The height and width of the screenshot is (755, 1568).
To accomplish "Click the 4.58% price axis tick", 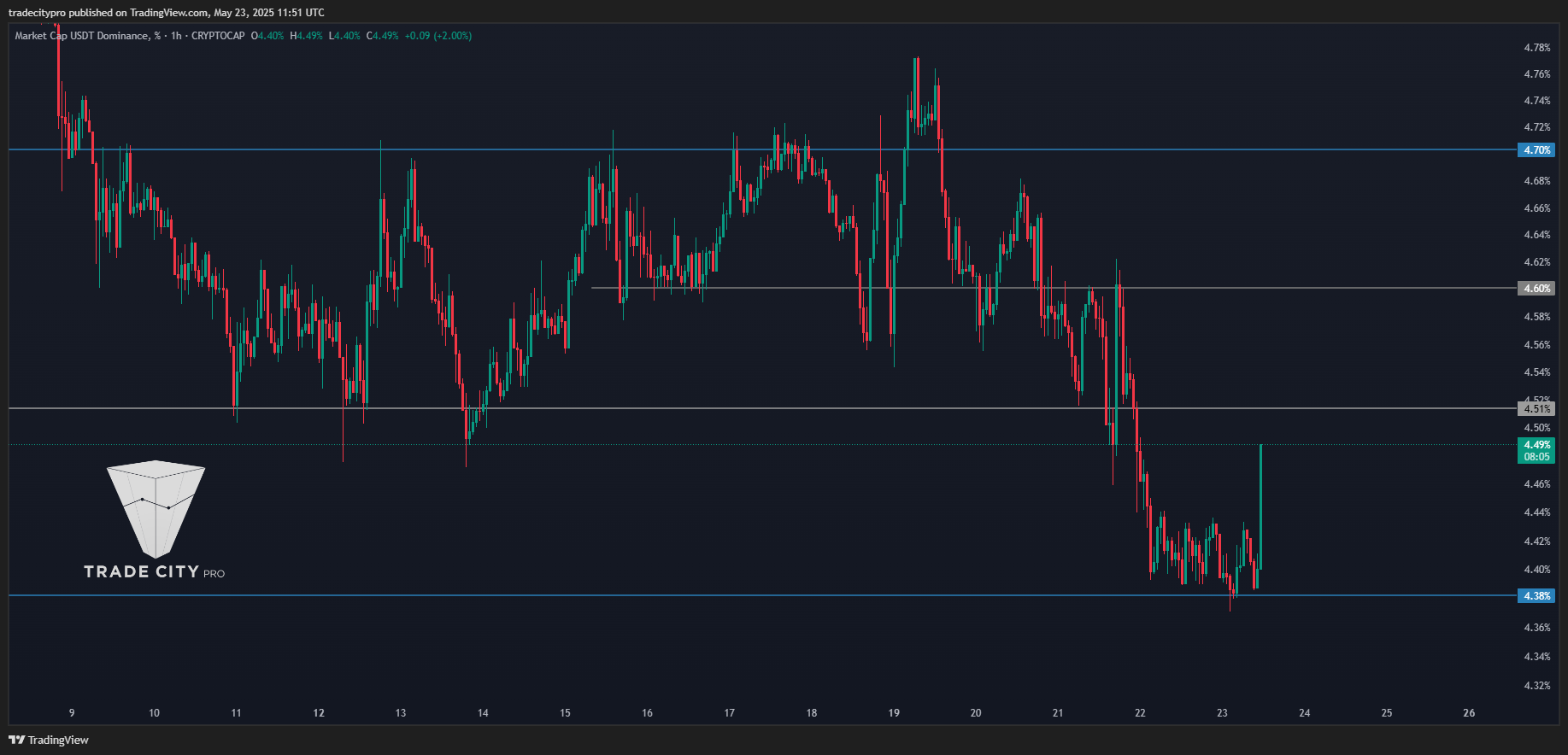I will pyautogui.click(x=1537, y=317).
